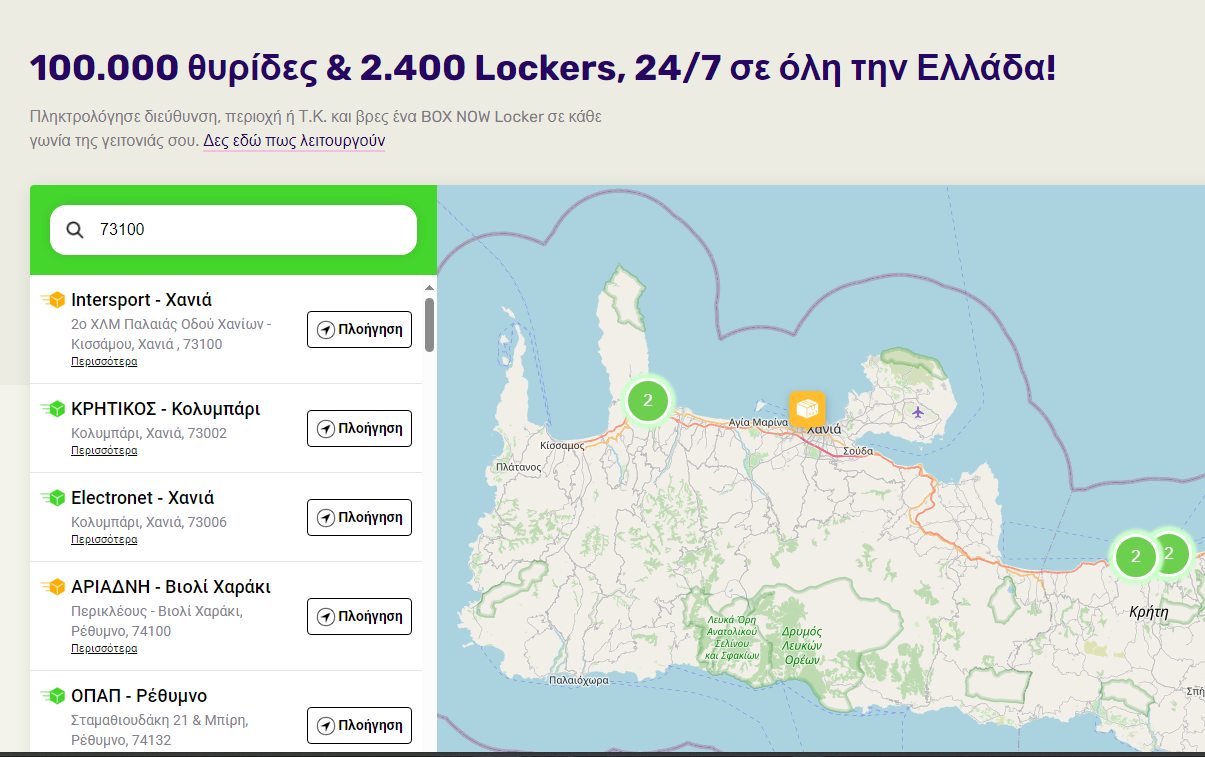Screen dimensions: 1205x757
Task: Click the orange box icon beside ΑΡΙΑΔΝΗ - Βιολί Χαράκι
Action: click(53, 587)
